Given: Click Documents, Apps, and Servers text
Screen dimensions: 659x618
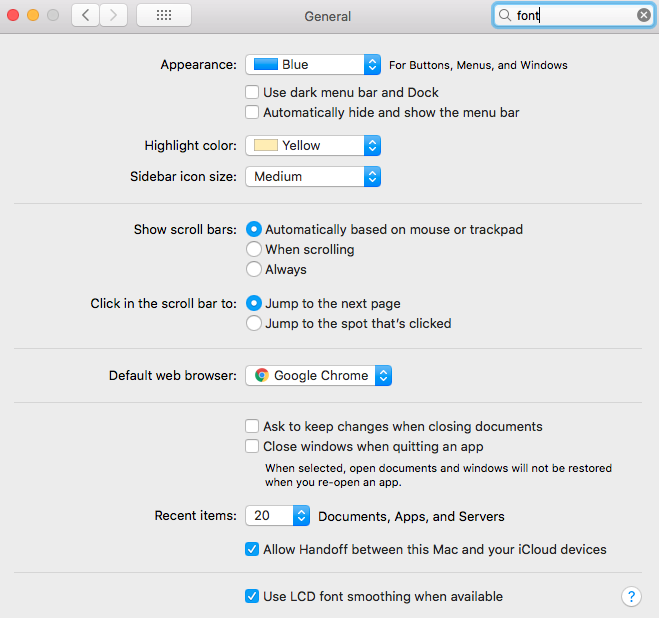Looking at the screenshot, I should pyautogui.click(x=411, y=516).
